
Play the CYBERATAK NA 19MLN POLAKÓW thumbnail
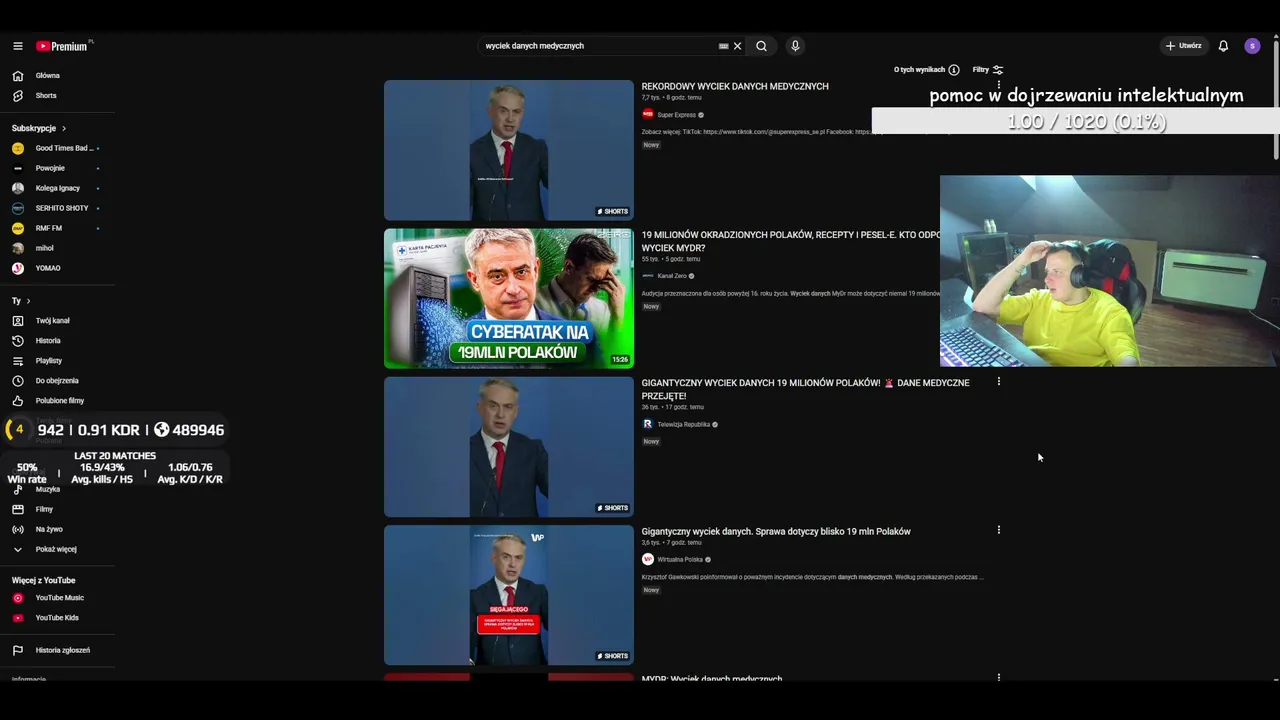click(509, 299)
